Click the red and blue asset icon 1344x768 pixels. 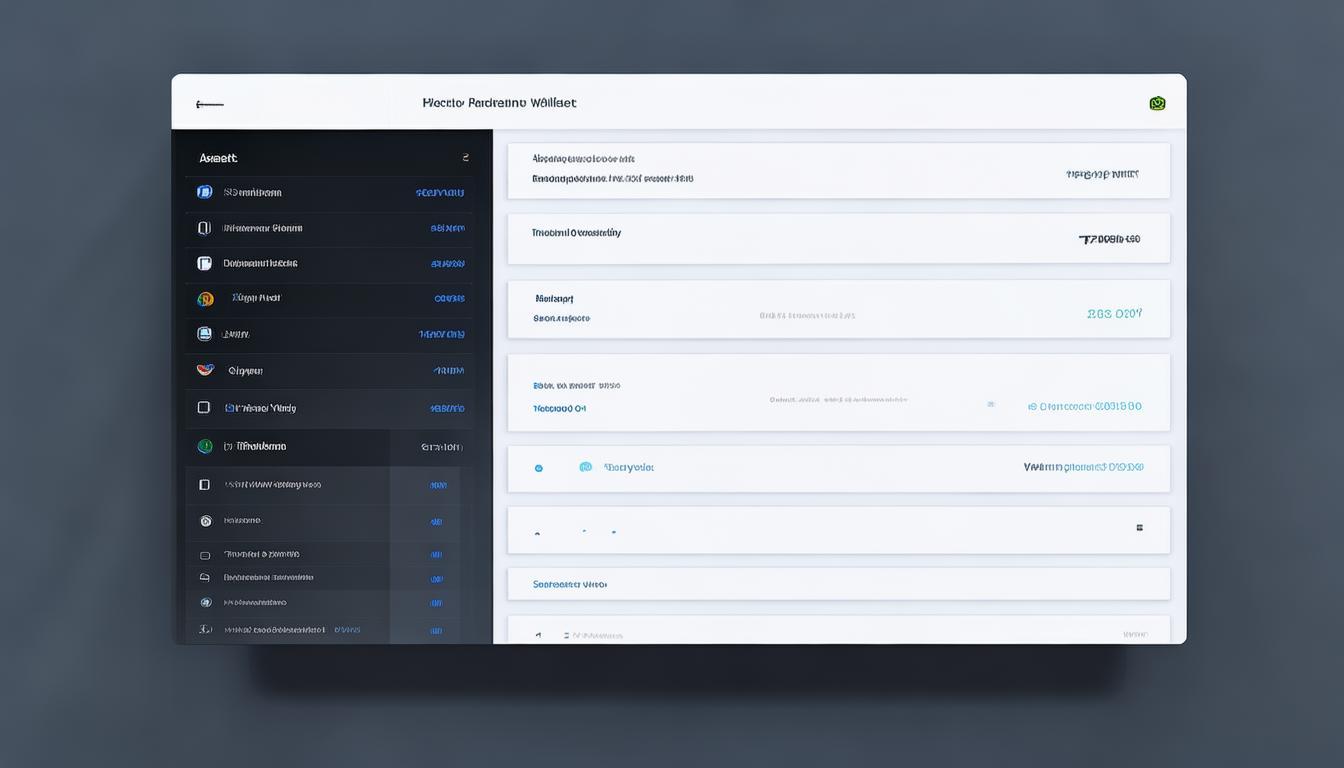[205, 370]
